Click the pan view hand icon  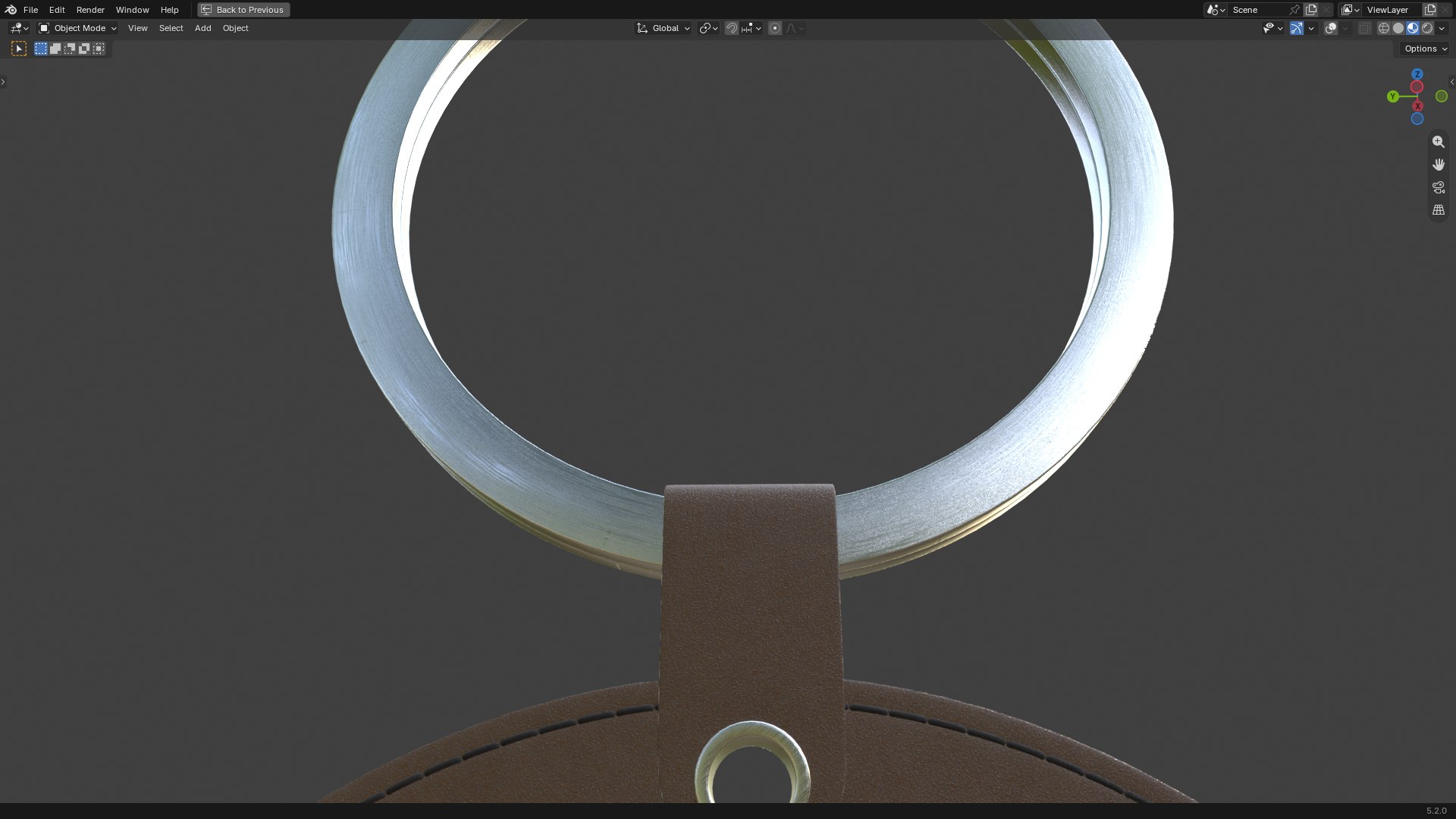(1438, 165)
